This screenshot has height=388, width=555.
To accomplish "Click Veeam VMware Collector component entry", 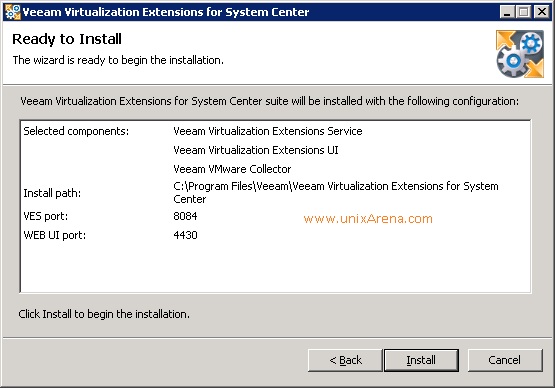I will (232, 169).
